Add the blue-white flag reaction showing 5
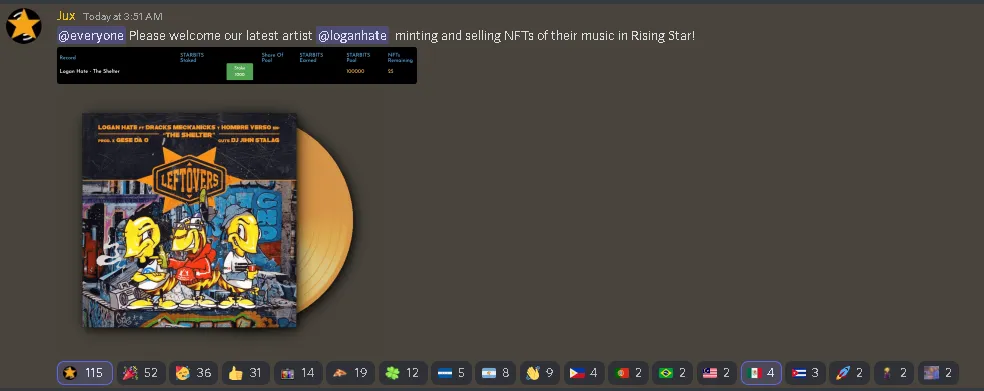 (x=451, y=373)
